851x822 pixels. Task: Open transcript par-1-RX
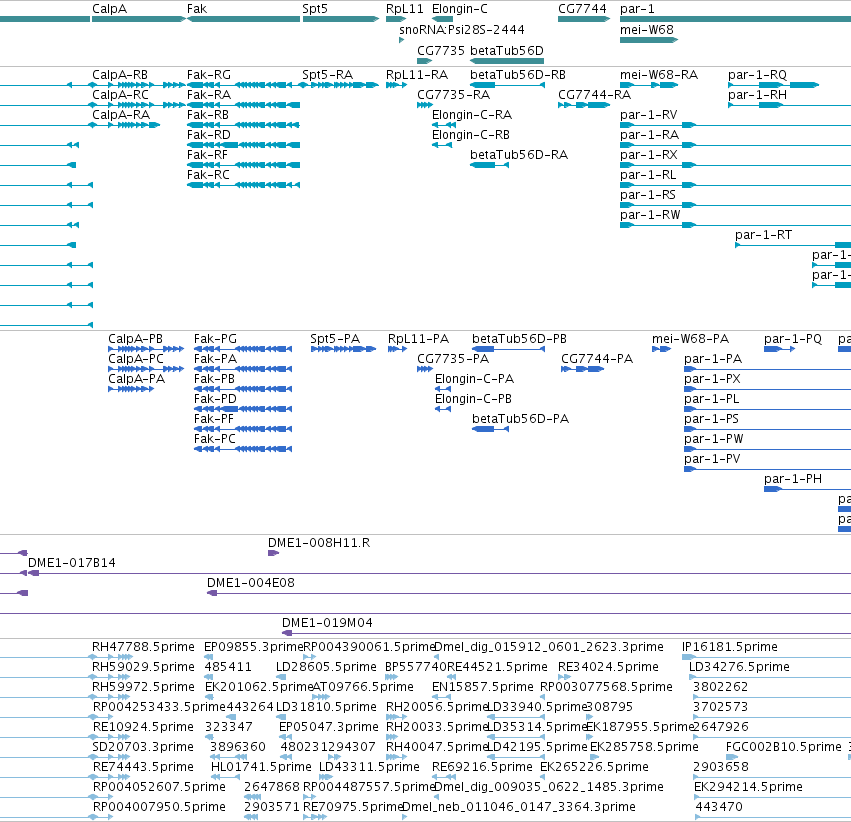click(649, 155)
